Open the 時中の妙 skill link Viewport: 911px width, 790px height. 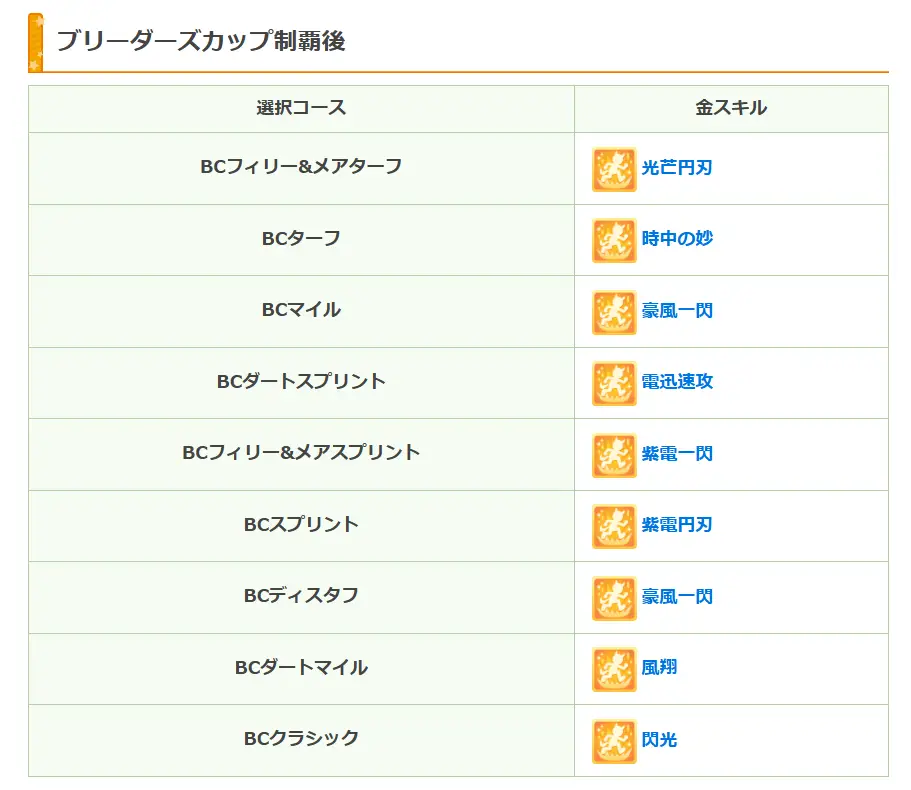click(x=677, y=240)
